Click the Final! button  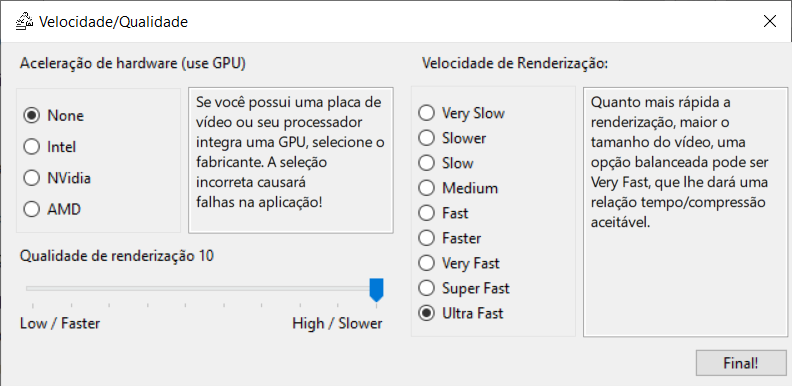741,363
